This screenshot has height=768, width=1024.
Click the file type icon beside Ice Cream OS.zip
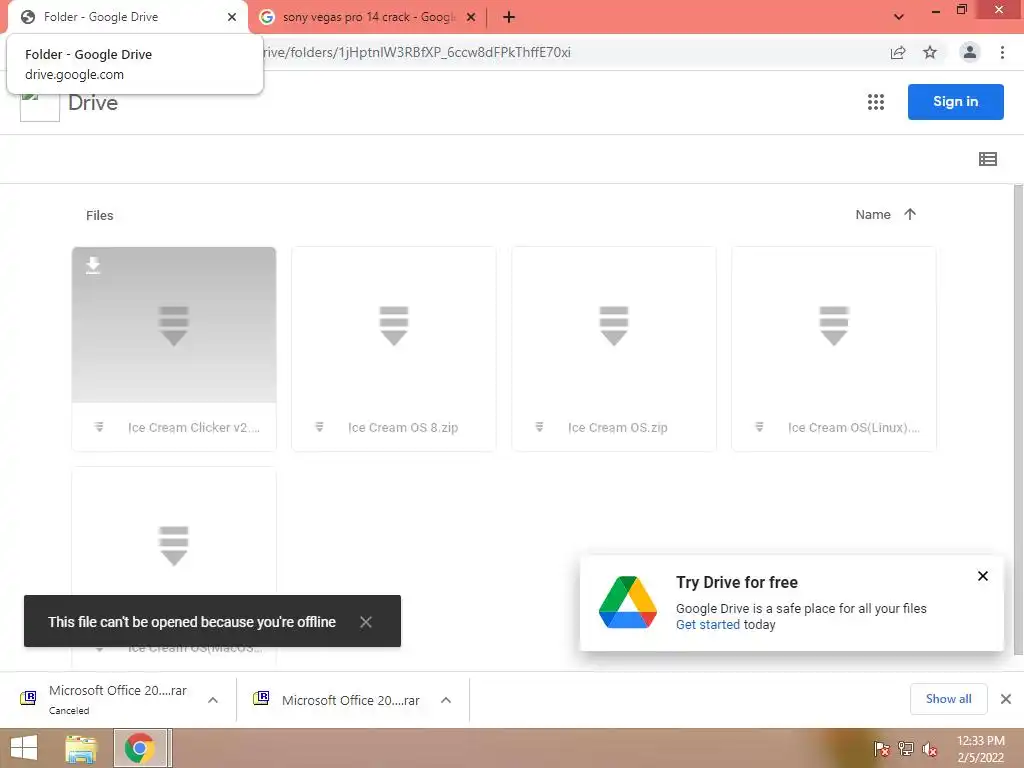tap(539, 427)
